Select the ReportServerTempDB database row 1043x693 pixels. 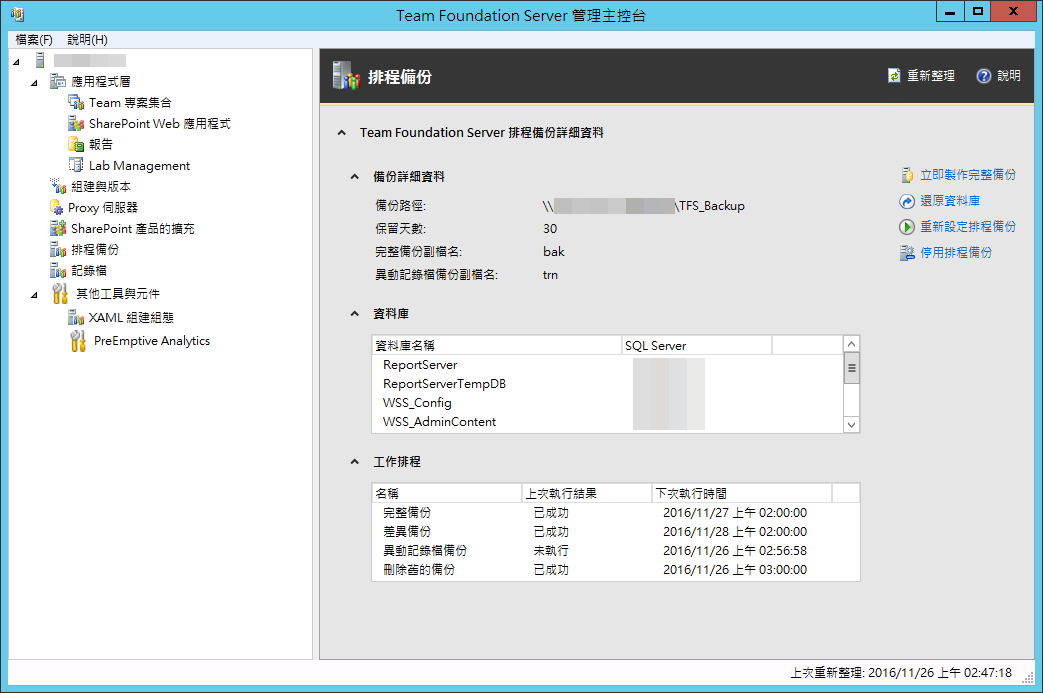(608, 384)
